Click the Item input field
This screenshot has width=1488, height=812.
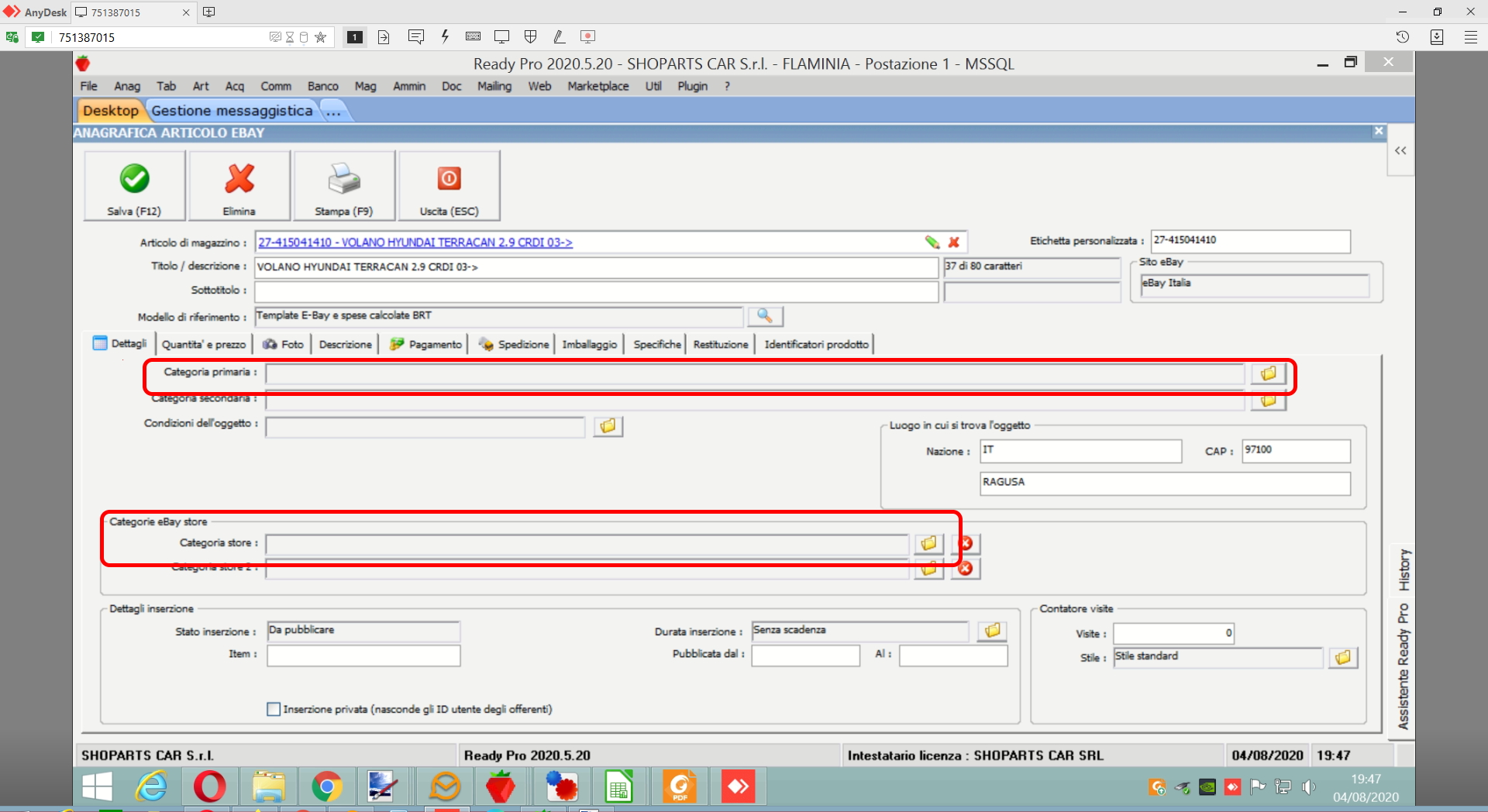click(363, 655)
